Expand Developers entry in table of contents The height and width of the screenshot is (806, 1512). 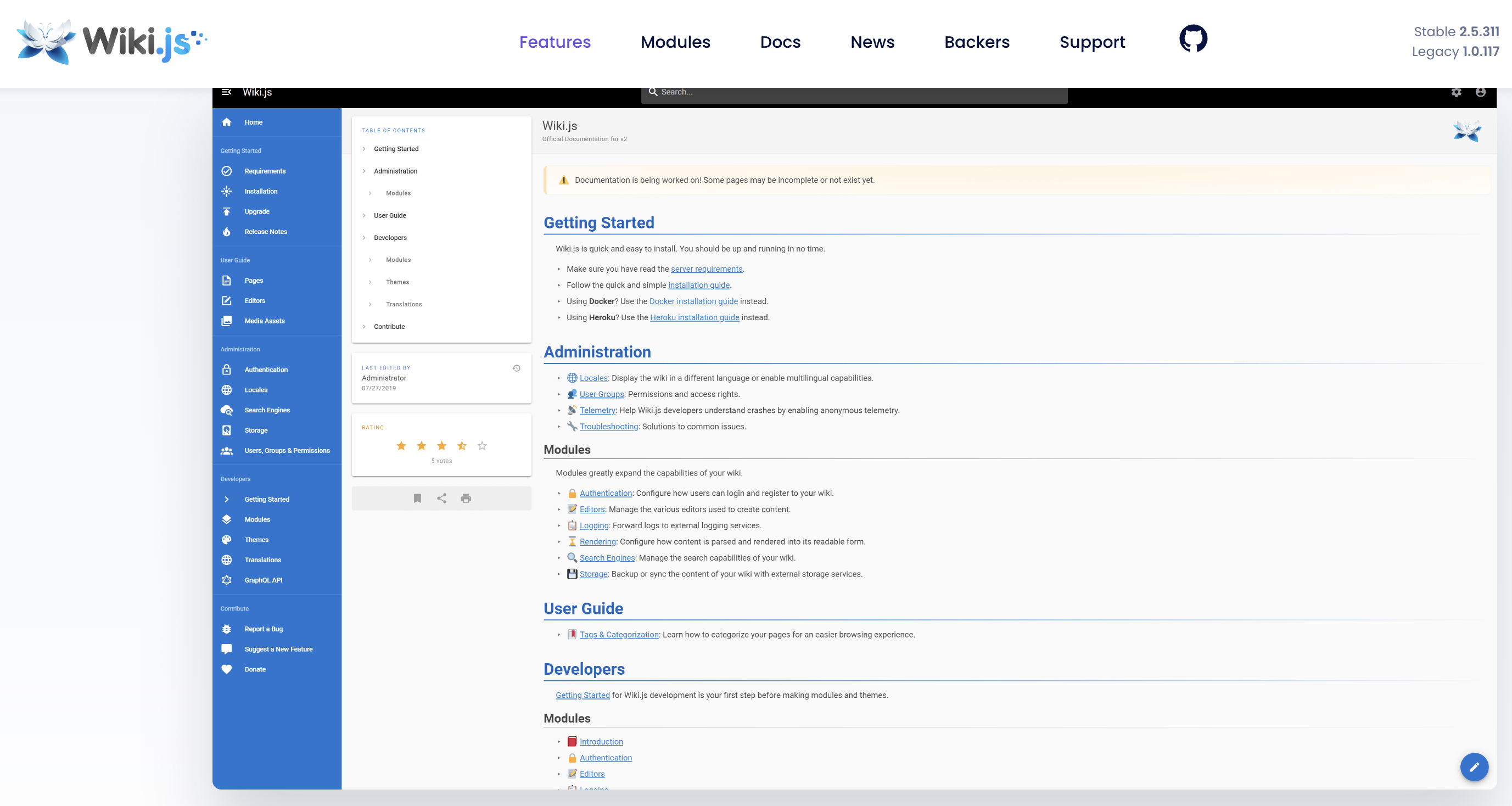point(390,238)
